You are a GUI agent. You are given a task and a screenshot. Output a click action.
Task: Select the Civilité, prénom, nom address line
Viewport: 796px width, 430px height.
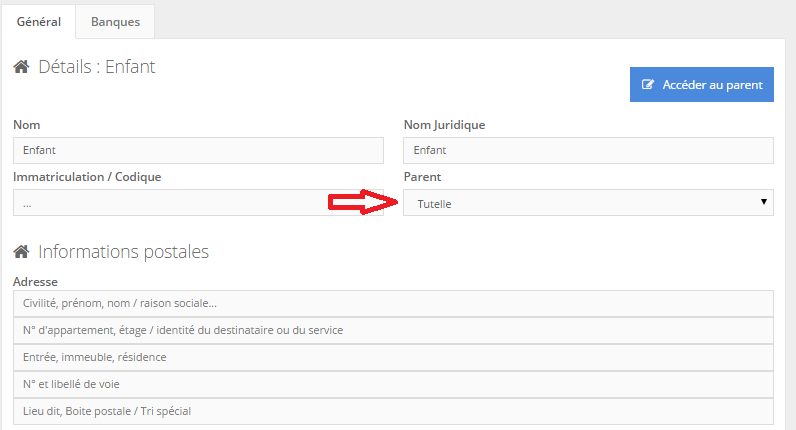pyautogui.click(x=394, y=303)
